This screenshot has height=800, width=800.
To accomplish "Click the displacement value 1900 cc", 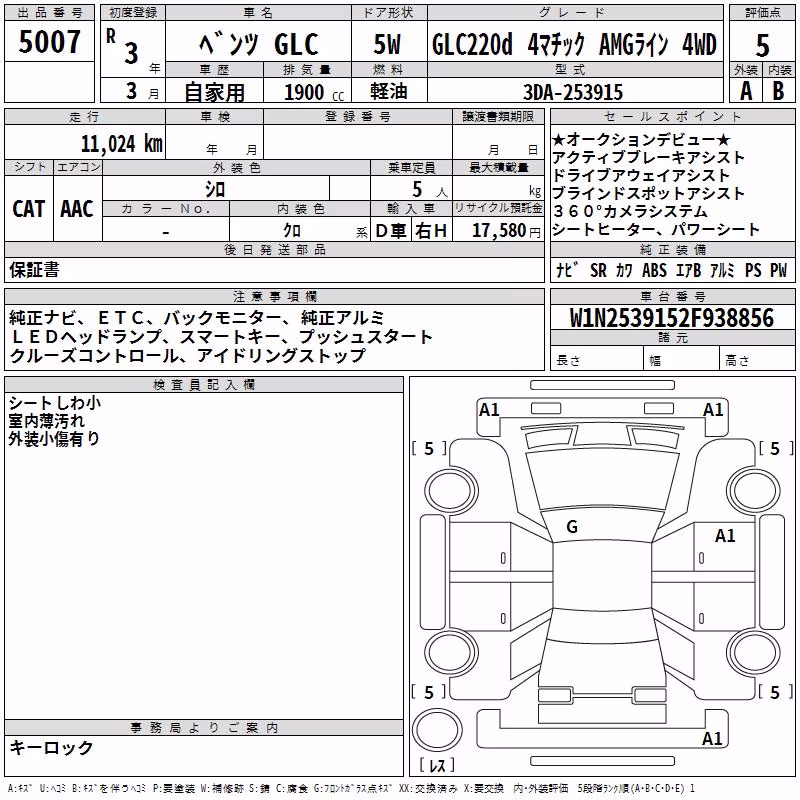I will [x=314, y=93].
